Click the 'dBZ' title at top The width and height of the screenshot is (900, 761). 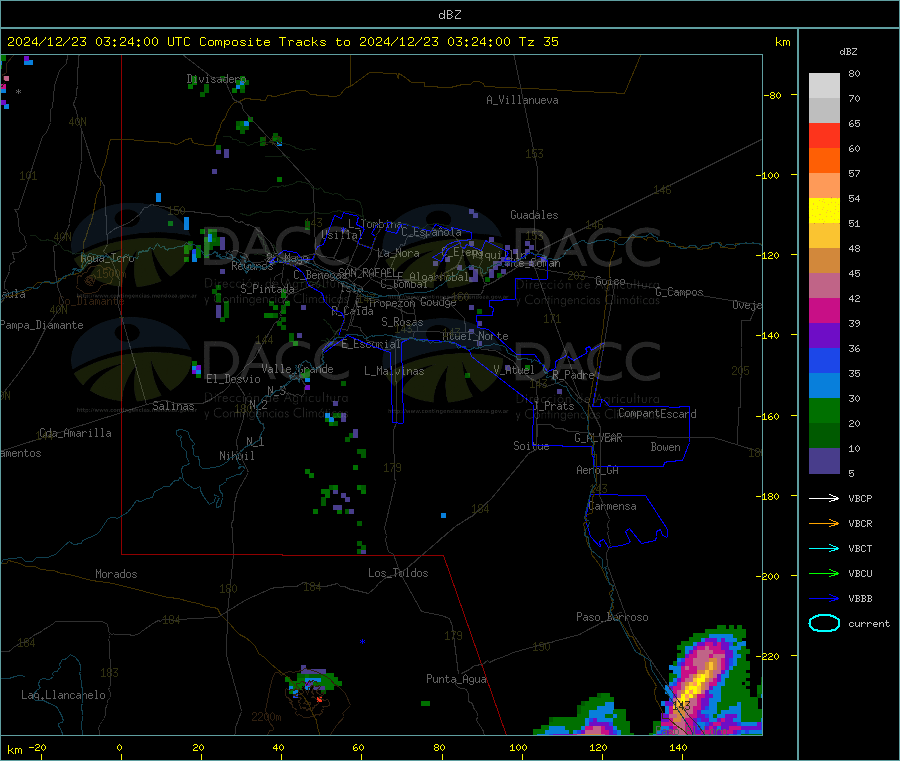click(x=449, y=15)
